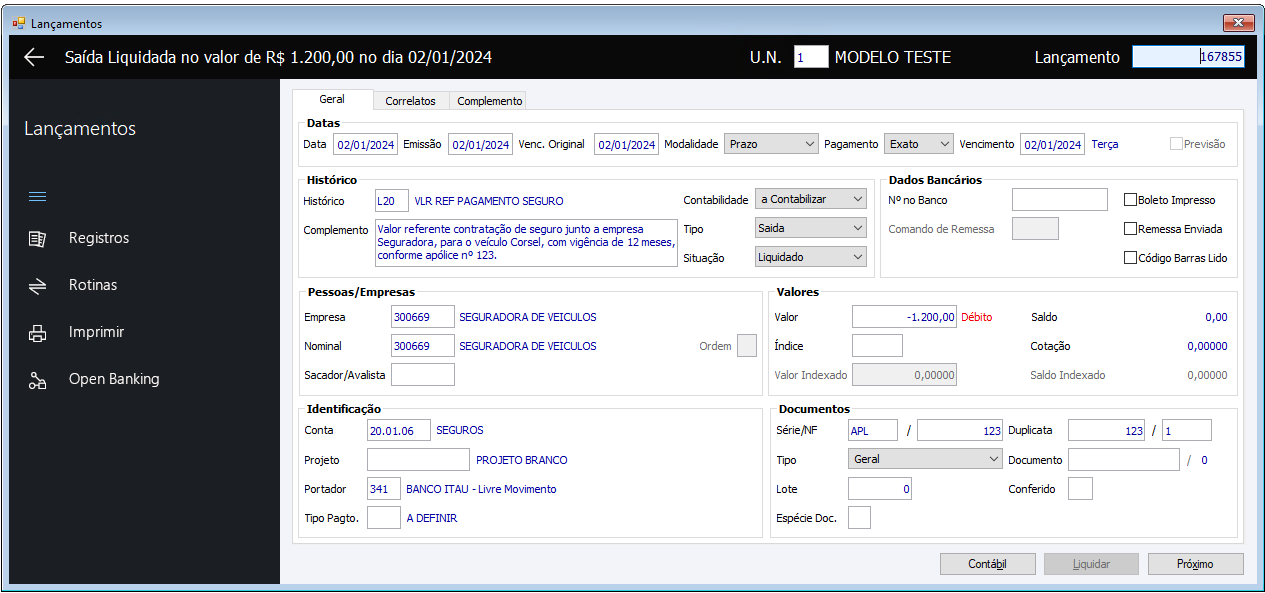
Task: Toggle Remessa Enviada checkbox
Action: [1130, 229]
